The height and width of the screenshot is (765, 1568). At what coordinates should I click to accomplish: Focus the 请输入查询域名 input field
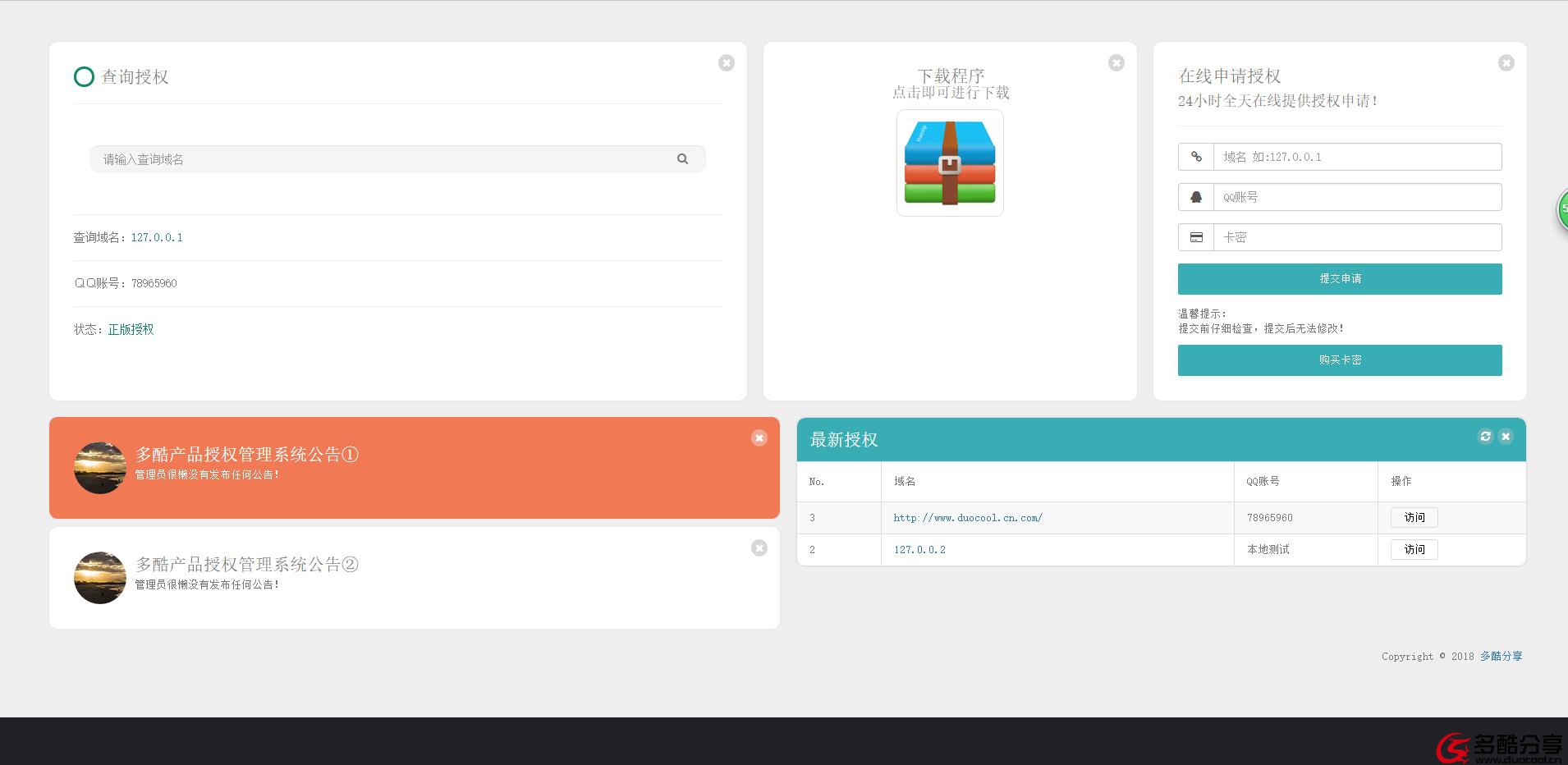pyautogui.click(x=398, y=159)
